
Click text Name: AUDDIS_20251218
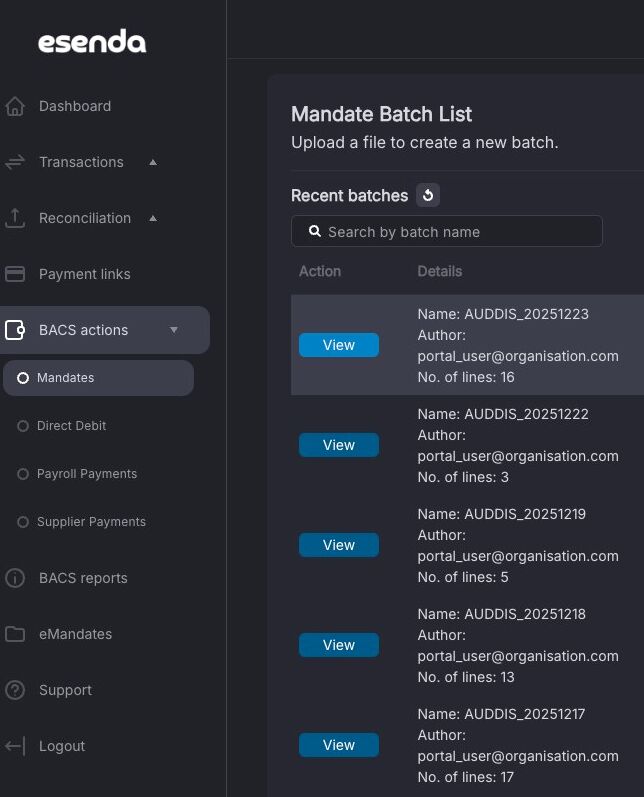502,614
